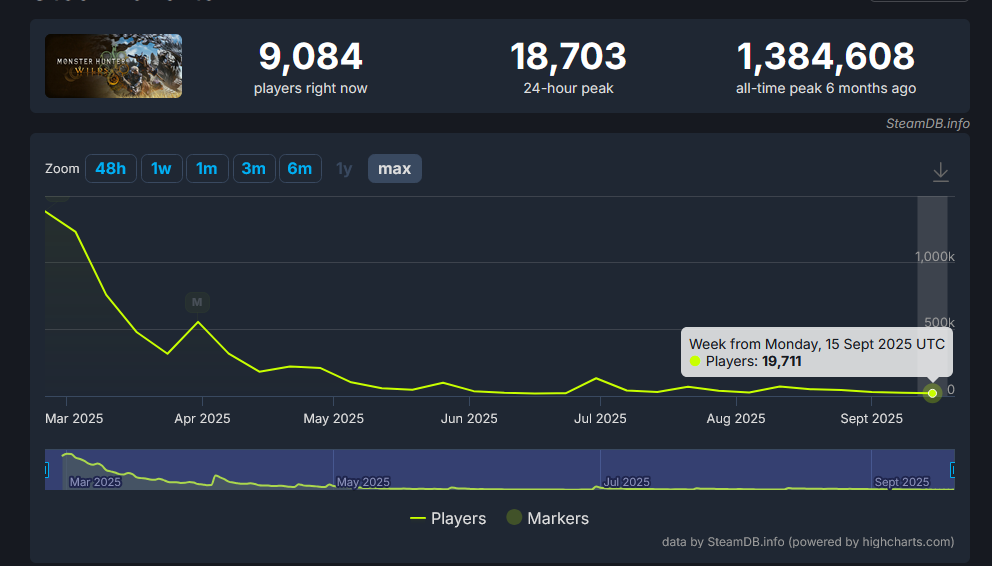Screen dimensions: 992x566
Task: Click the Mar 2025 axis label
Action: pos(74,419)
